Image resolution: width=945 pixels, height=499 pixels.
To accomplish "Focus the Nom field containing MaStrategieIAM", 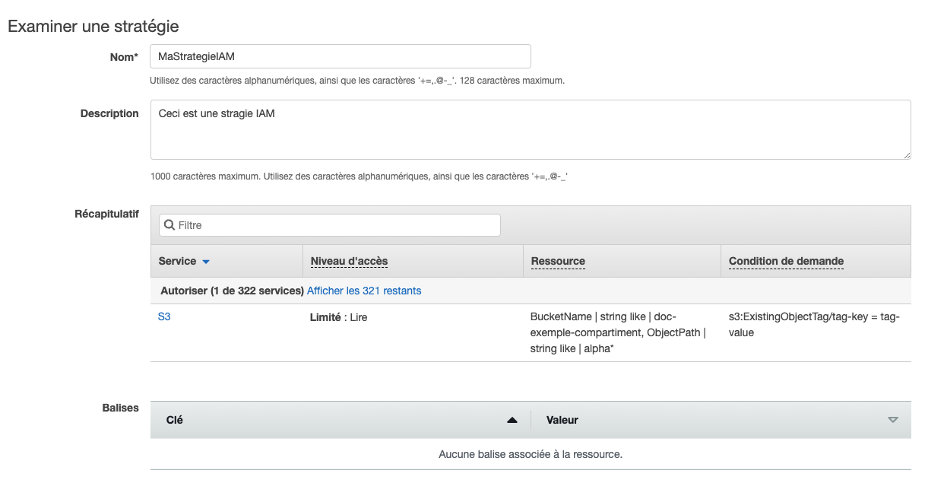I will click(x=340, y=57).
